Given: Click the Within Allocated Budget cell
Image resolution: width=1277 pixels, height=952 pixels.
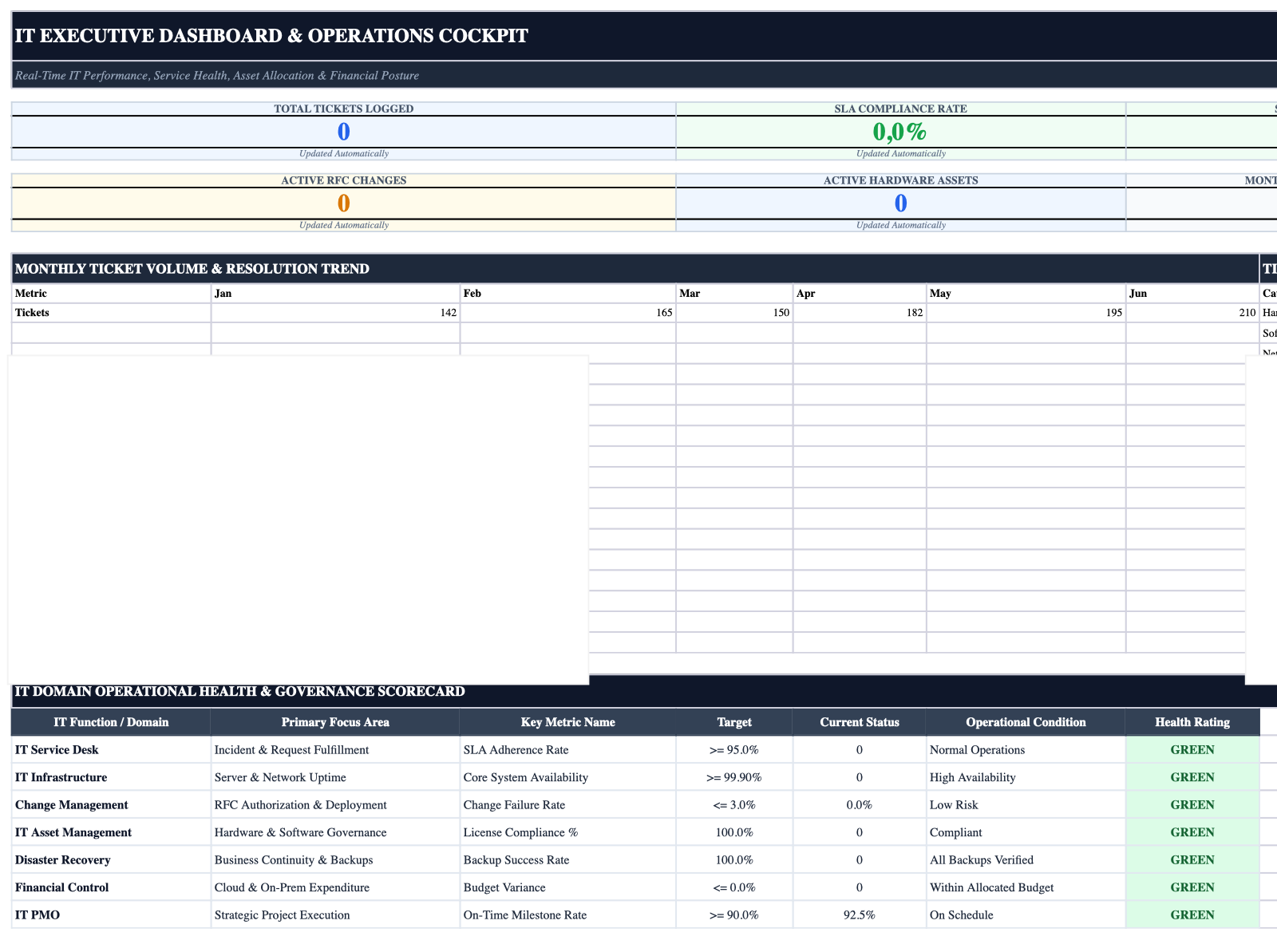Looking at the screenshot, I should tap(1026, 887).
